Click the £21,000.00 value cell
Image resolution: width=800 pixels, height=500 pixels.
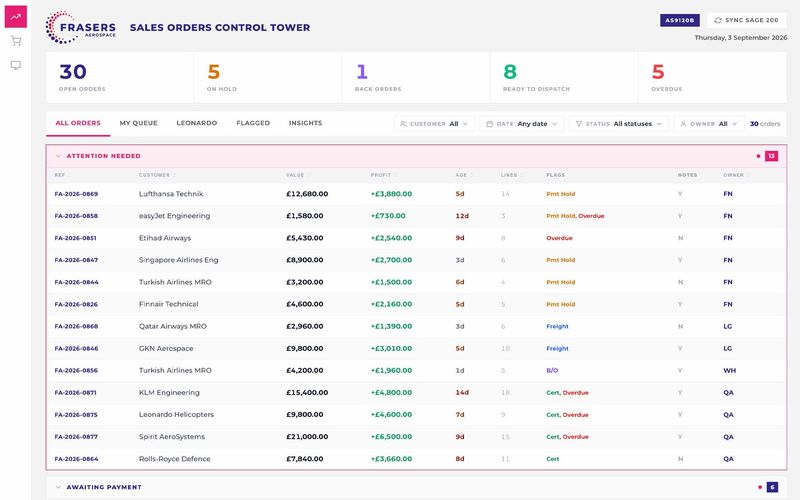tap(307, 437)
